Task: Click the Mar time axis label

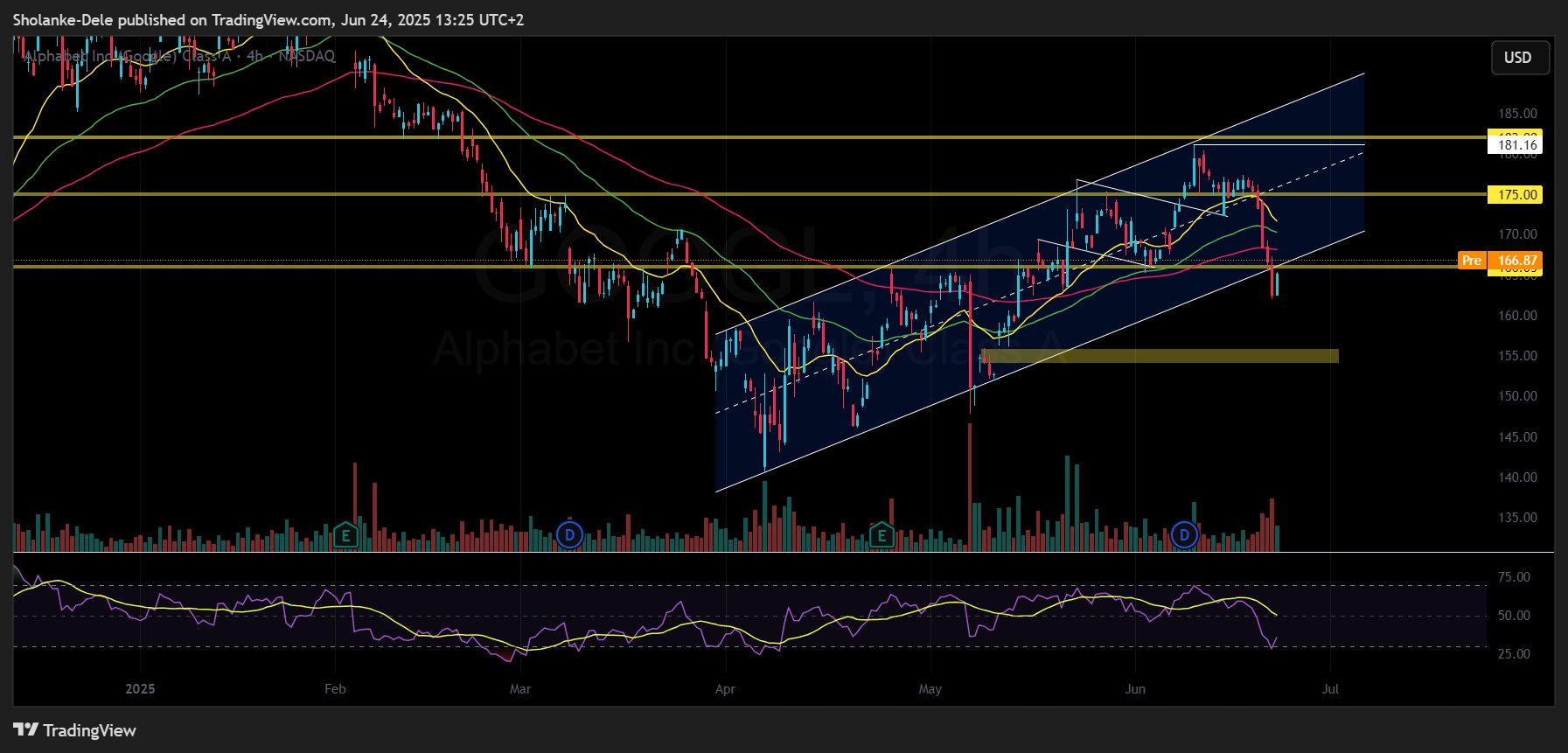Action: point(520,689)
